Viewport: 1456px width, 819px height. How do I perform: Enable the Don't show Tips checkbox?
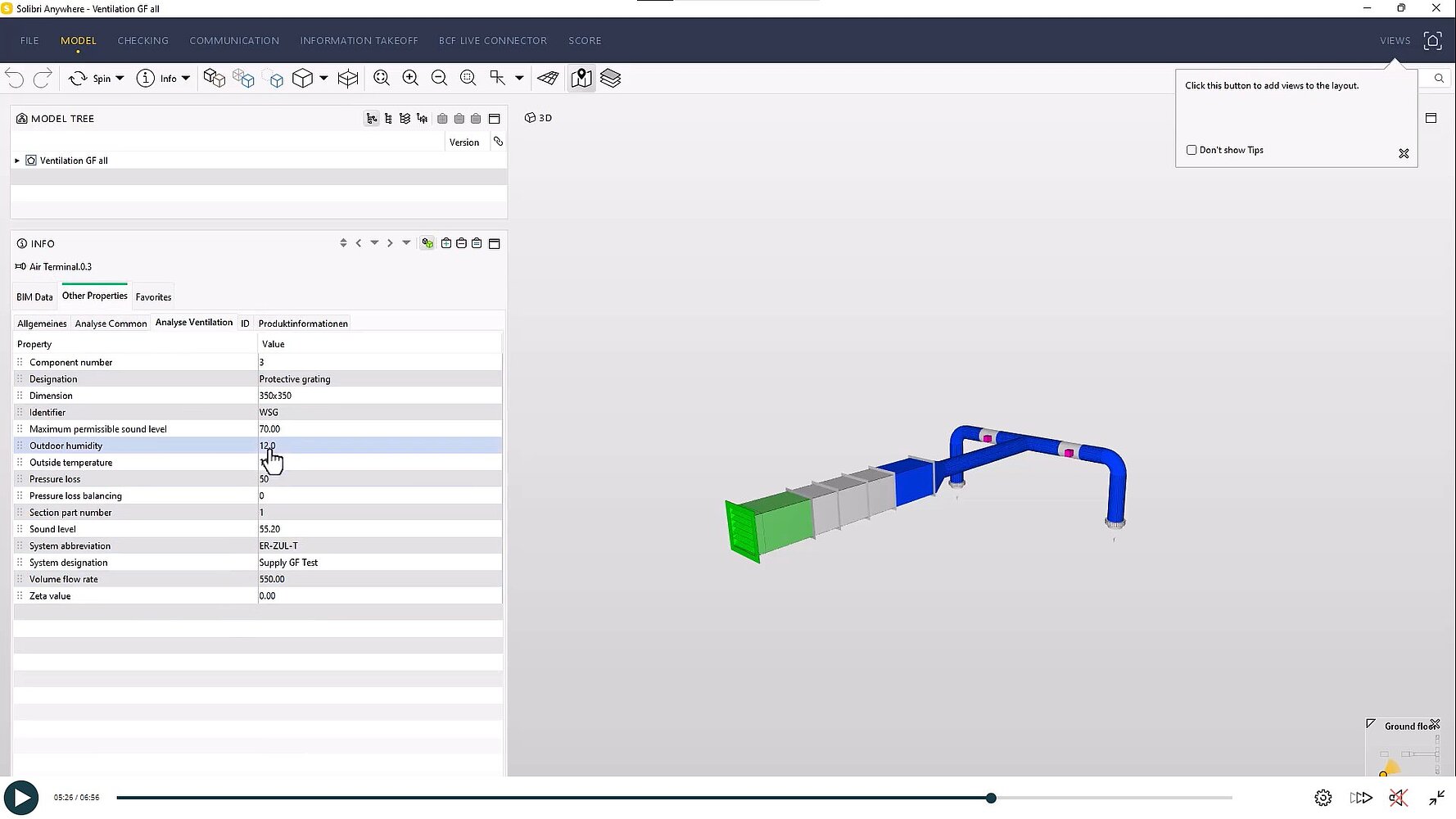pyautogui.click(x=1191, y=150)
